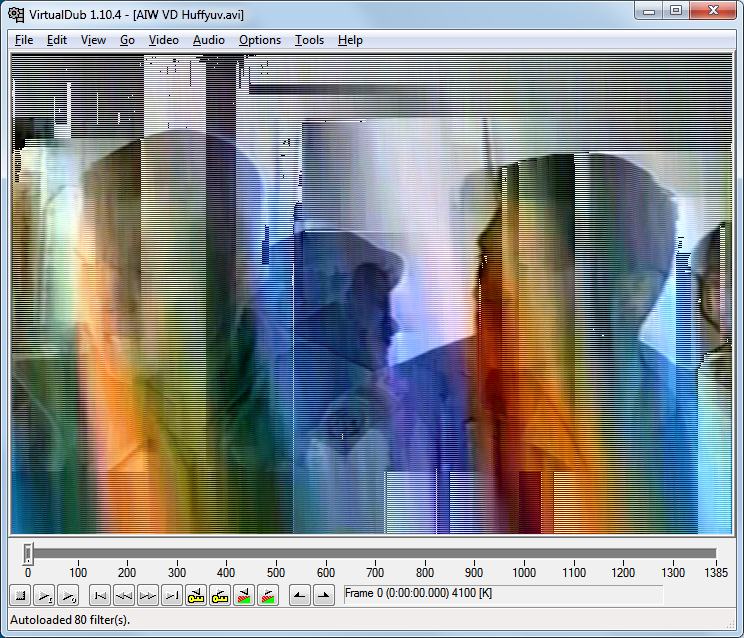The height and width of the screenshot is (638, 744).
Task: Minimize the VirtualDub window
Action: tap(649, 10)
